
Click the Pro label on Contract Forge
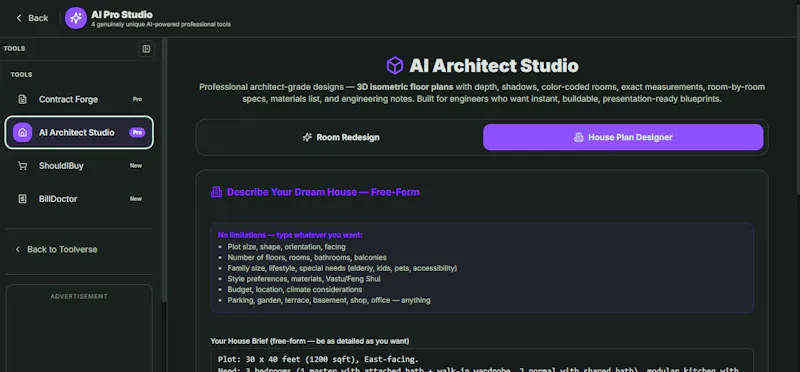click(137, 100)
